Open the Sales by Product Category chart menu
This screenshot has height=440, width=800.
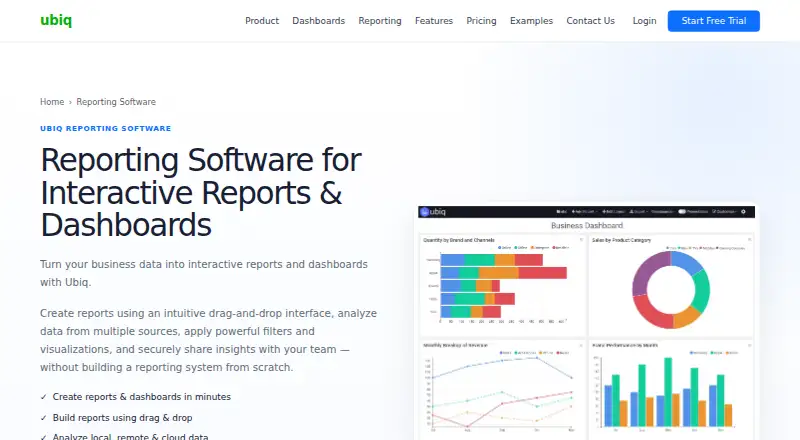[749, 239]
